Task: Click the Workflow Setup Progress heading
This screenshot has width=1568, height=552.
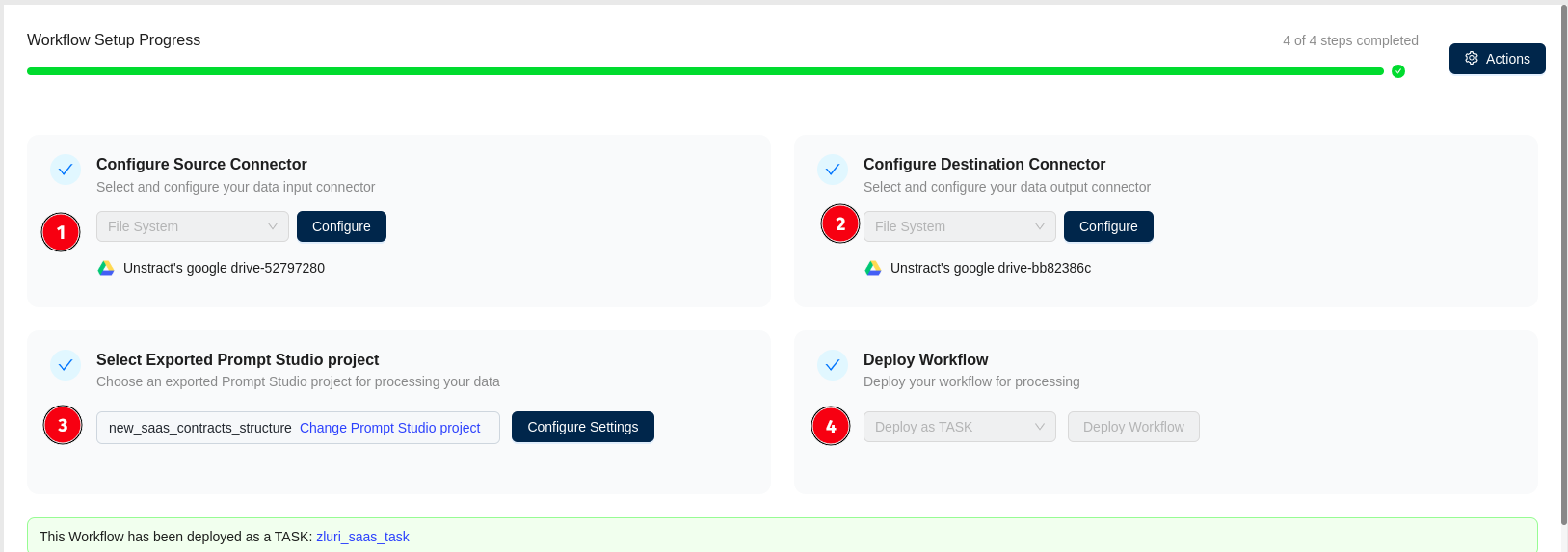Action: click(x=114, y=39)
